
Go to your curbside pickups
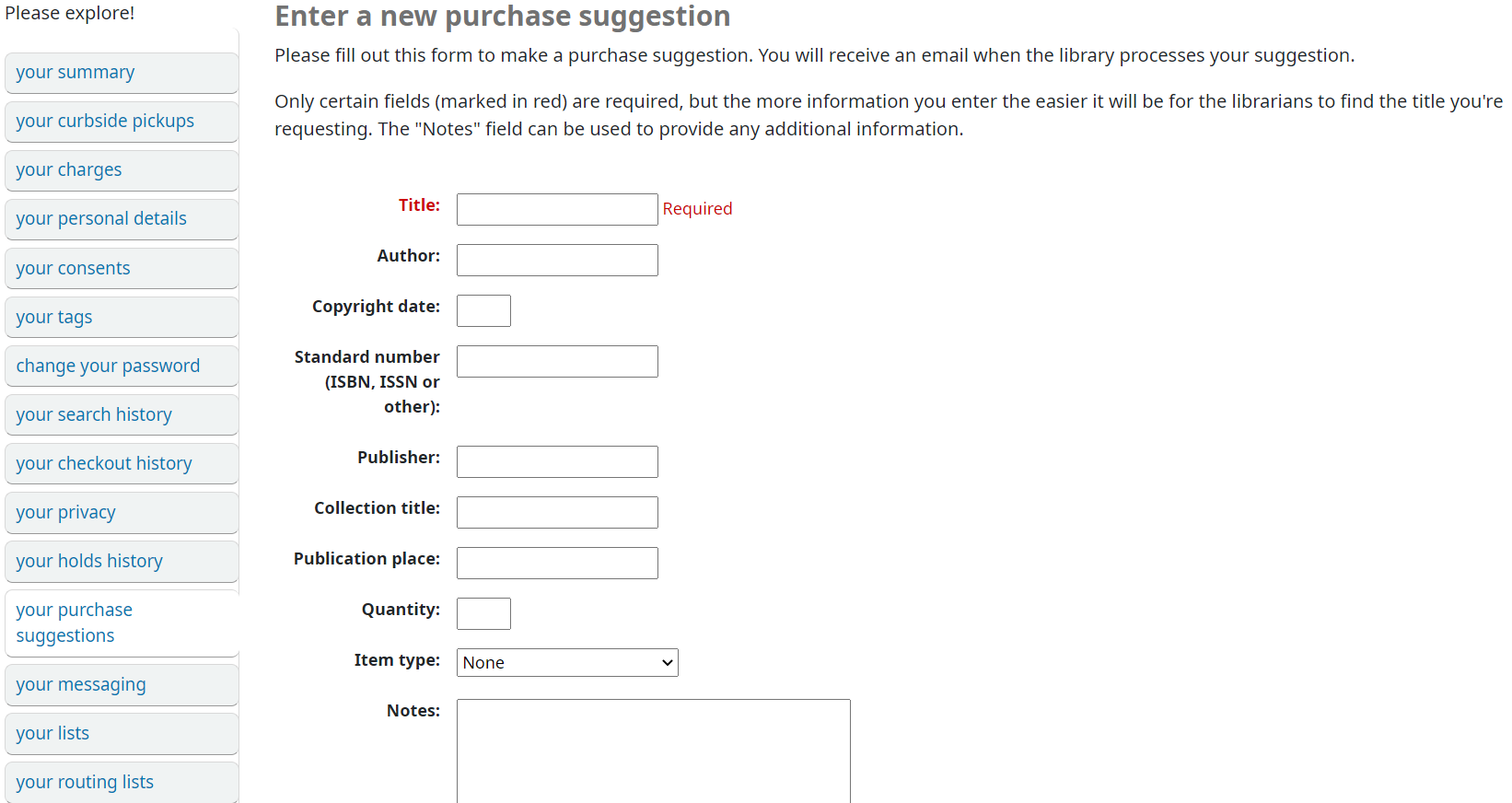[122, 122]
